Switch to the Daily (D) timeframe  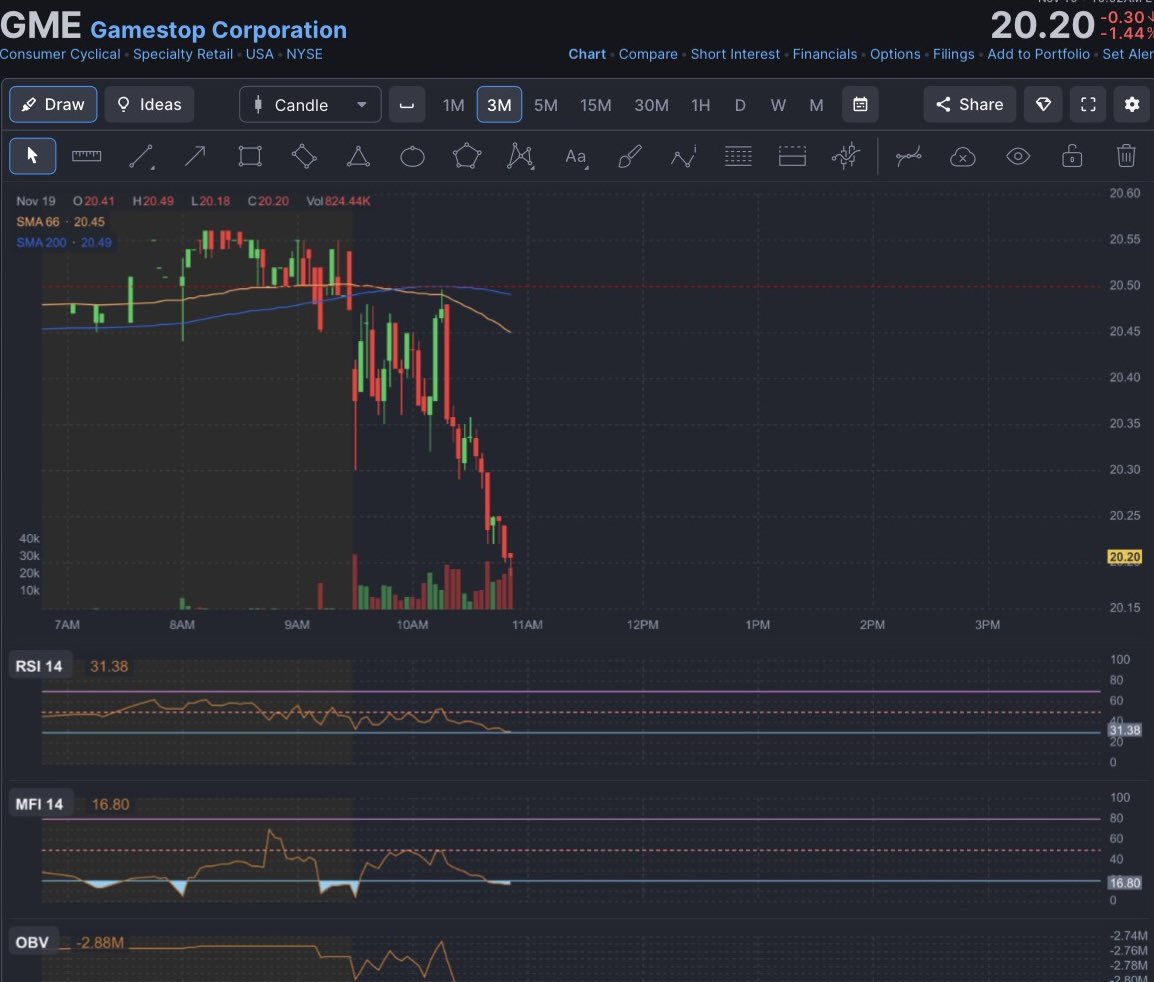click(739, 104)
